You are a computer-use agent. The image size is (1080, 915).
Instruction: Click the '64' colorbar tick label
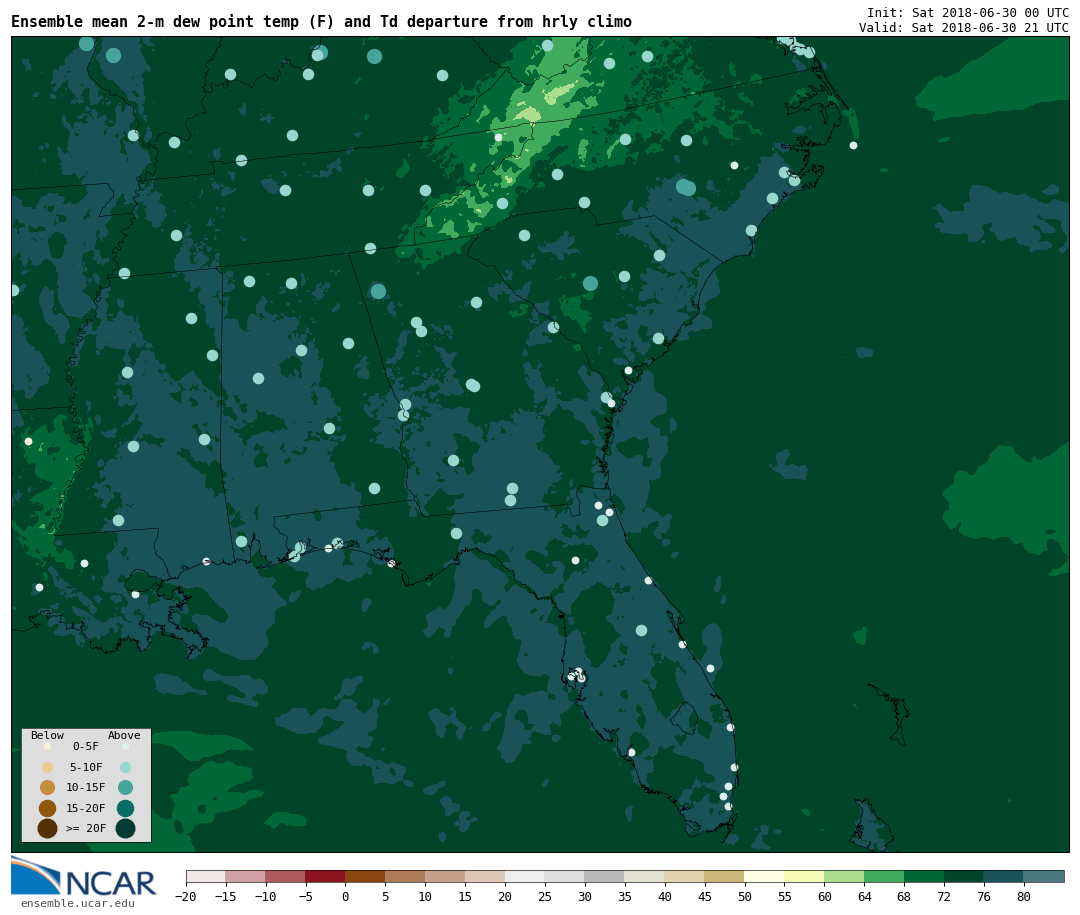click(865, 896)
